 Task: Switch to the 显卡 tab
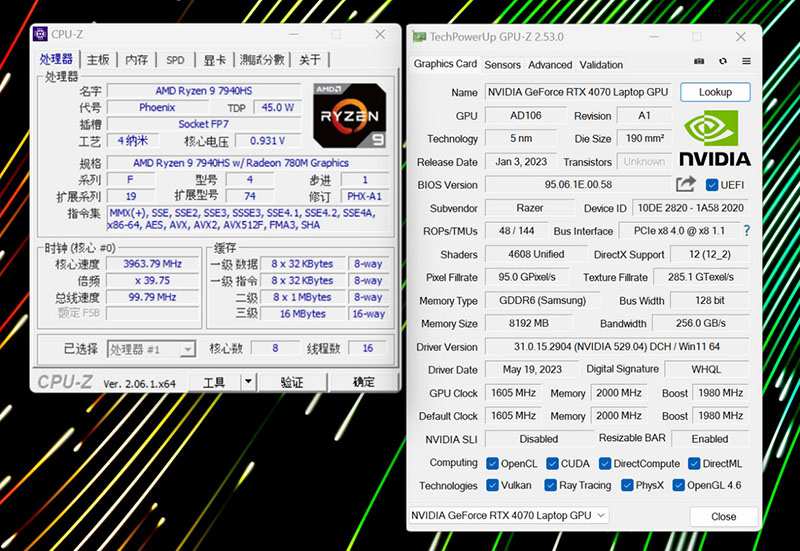click(214, 60)
